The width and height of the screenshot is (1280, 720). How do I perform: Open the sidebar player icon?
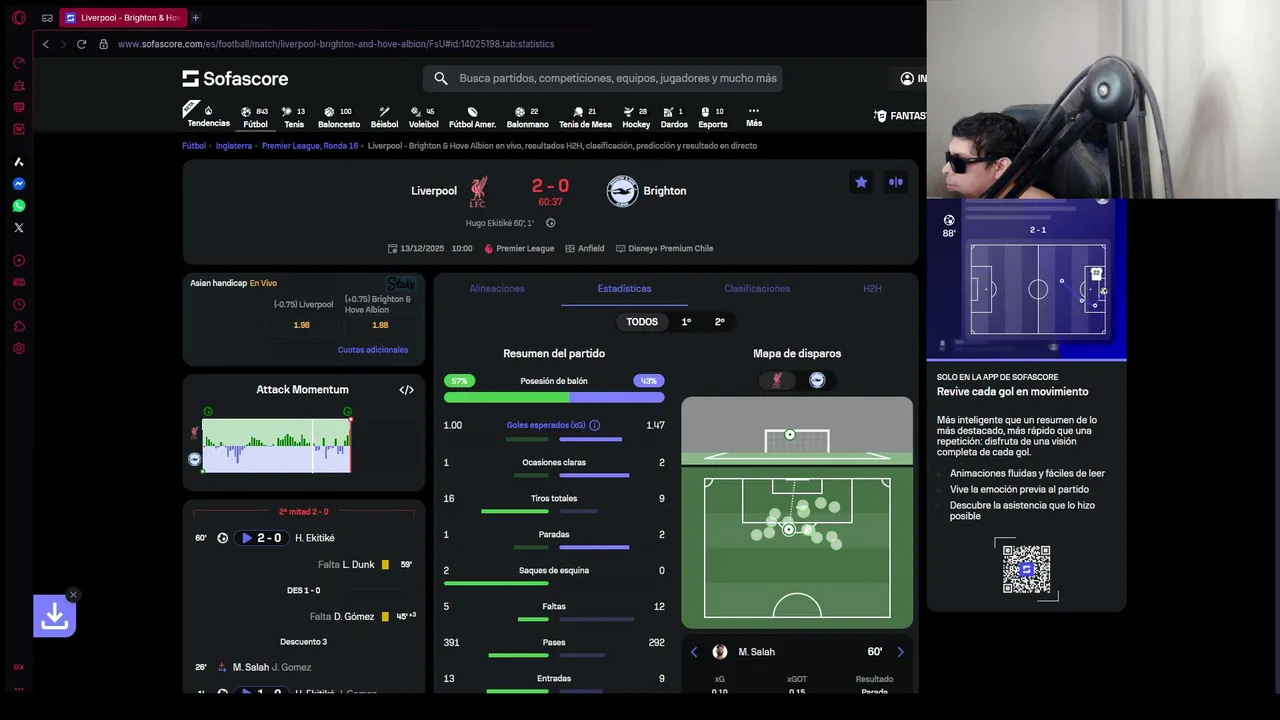19,260
